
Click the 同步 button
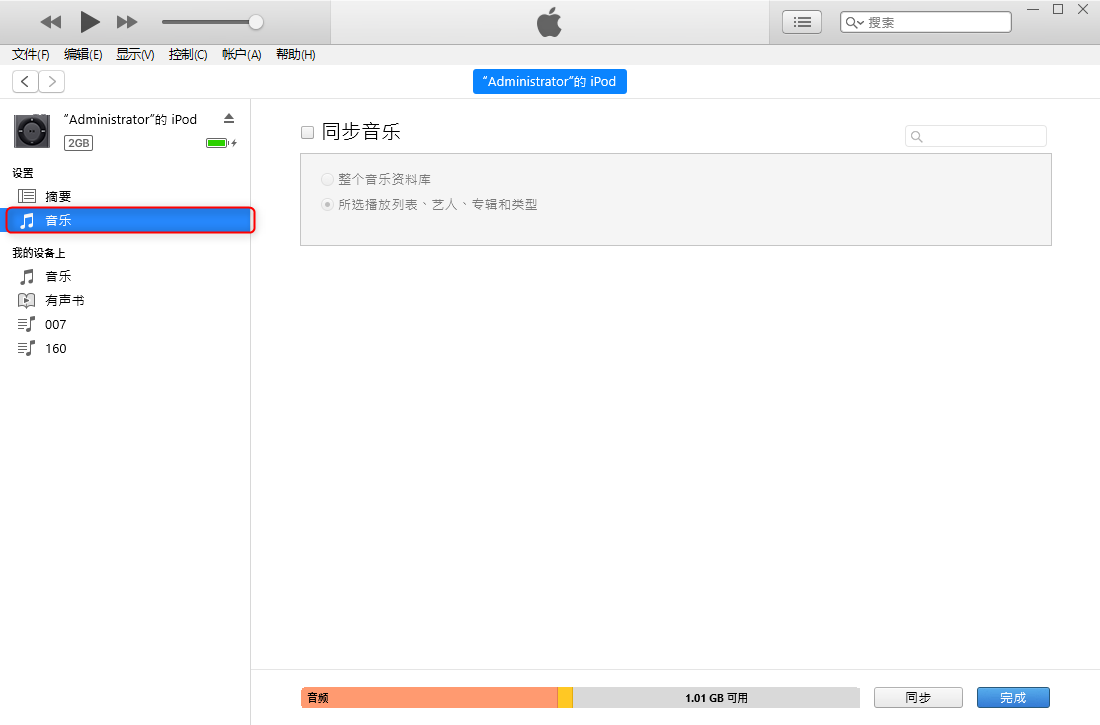coord(918,698)
